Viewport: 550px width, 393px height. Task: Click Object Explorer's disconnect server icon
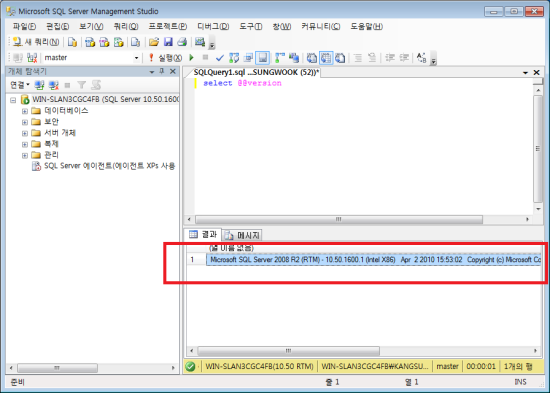tap(54, 85)
